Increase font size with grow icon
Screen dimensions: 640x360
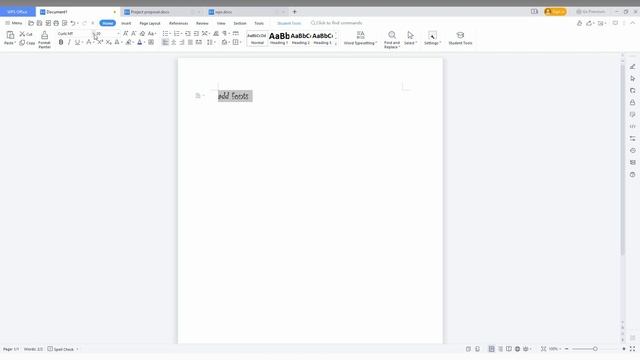(x=126, y=33)
